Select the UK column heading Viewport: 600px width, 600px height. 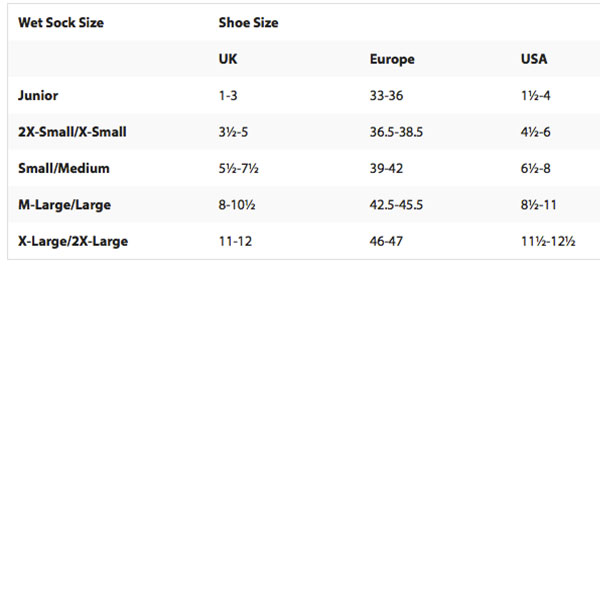click(x=228, y=59)
